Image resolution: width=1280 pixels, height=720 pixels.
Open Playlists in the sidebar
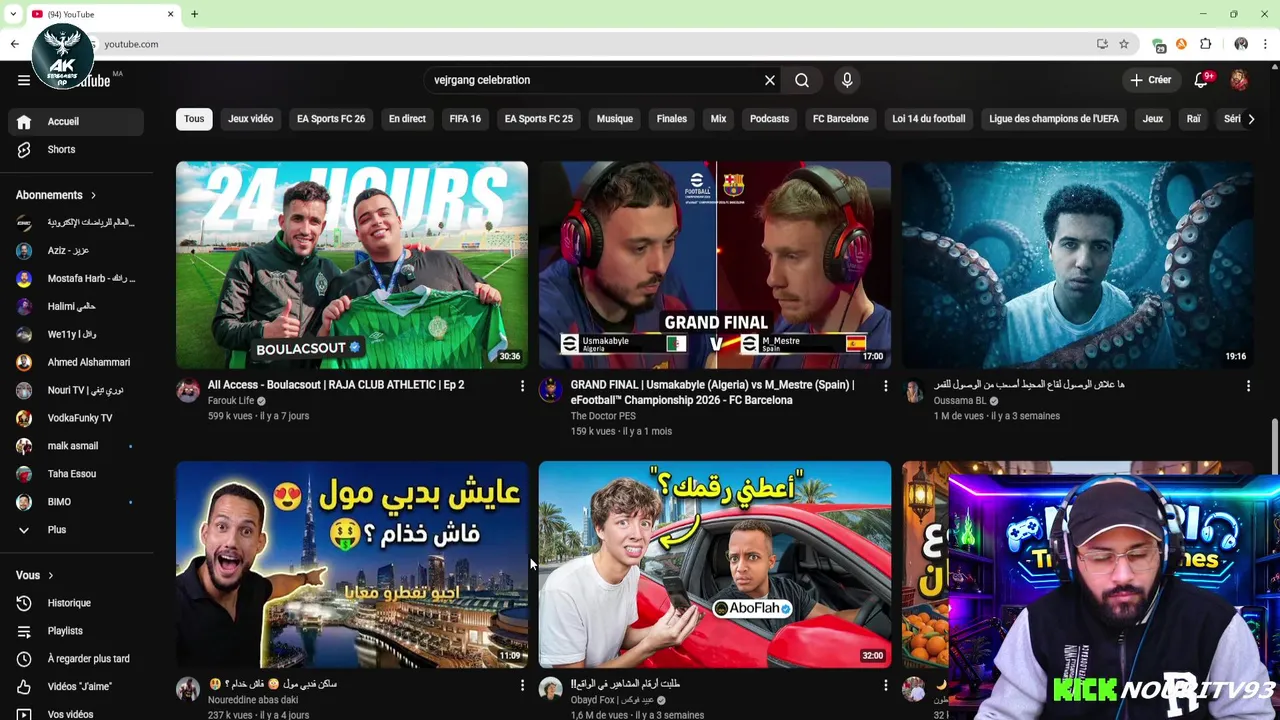click(76, 631)
